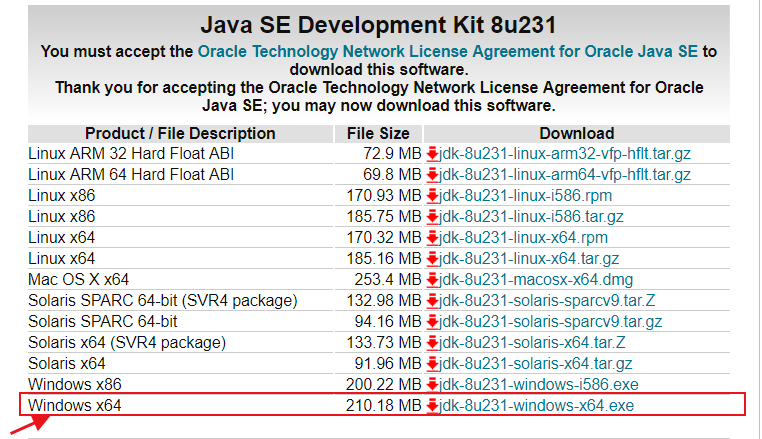Click red download arrow for linux-i586.rpm
This screenshot has width=762, height=439.
(x=432, y=196)
